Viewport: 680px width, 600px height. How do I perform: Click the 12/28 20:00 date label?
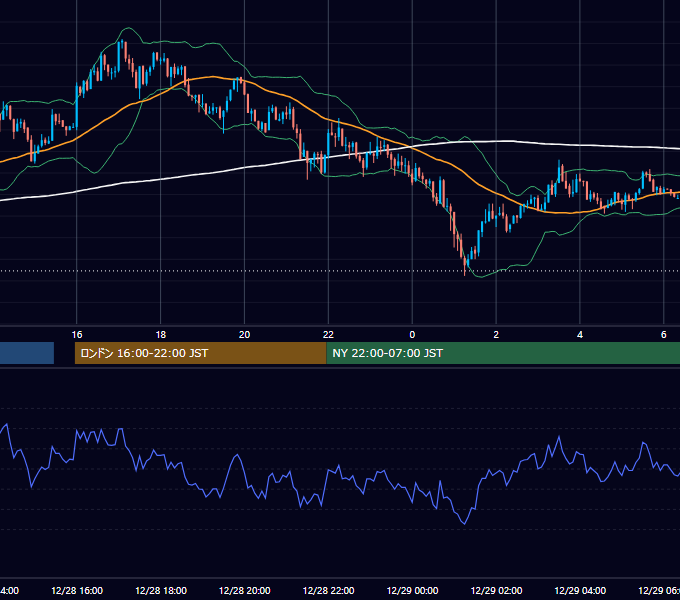(x=245, y=590)
